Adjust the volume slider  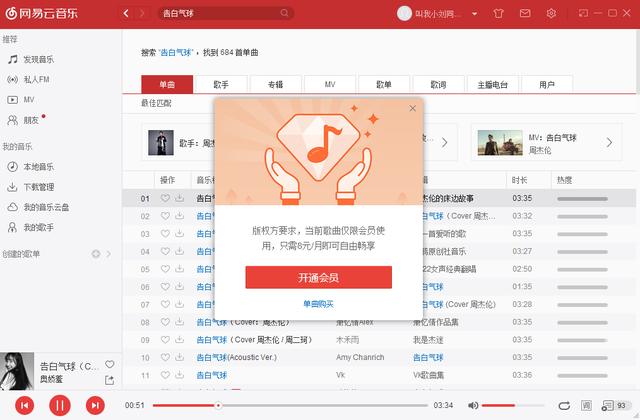pyautogui.click(x=513, y=405)
